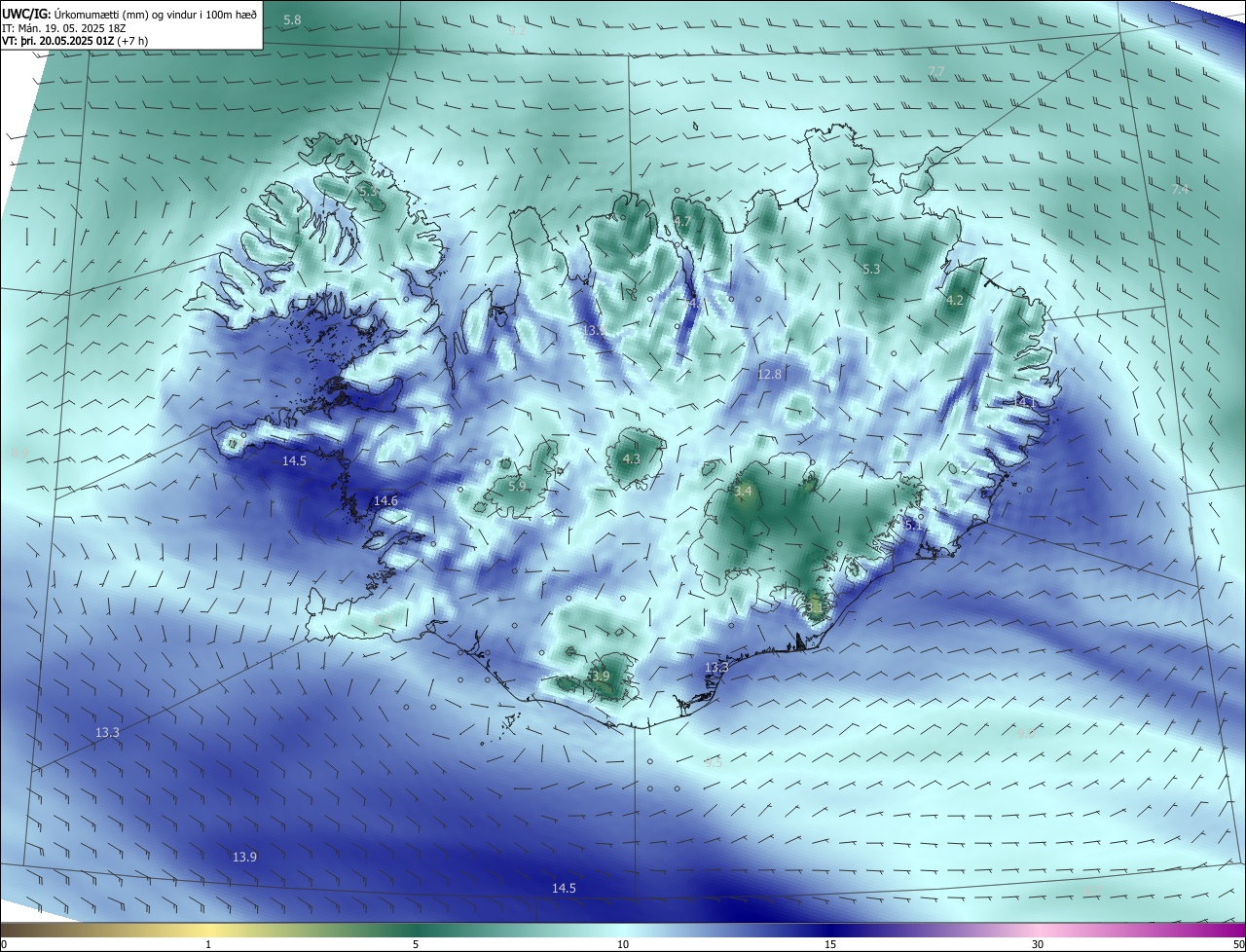Click the 10 tick on the color scale
This screenshot has width=1246, height=952.
point(623,944)
